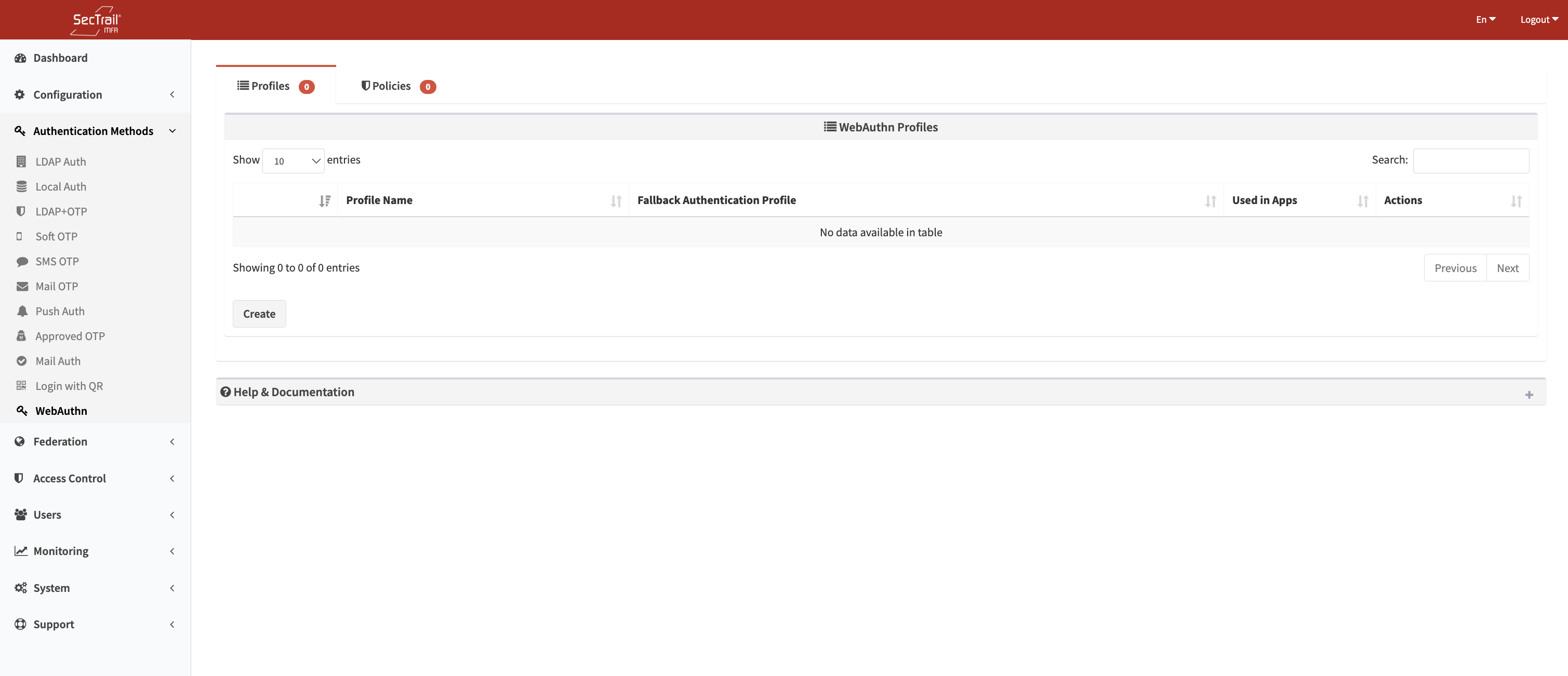Image resolution: width=1568 pixels, height=676 pixels.
Task: Click the envelope icon for Mail OTP
Action: pyautogui.click(x=22, y=286)
